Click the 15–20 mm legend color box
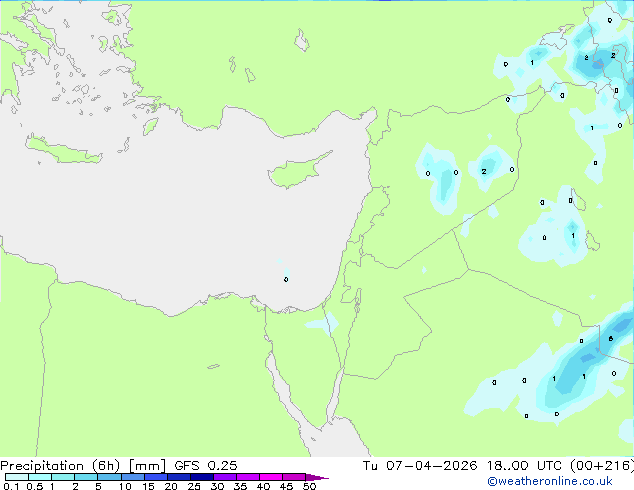The image size is (634, 490). click(156, 477)
